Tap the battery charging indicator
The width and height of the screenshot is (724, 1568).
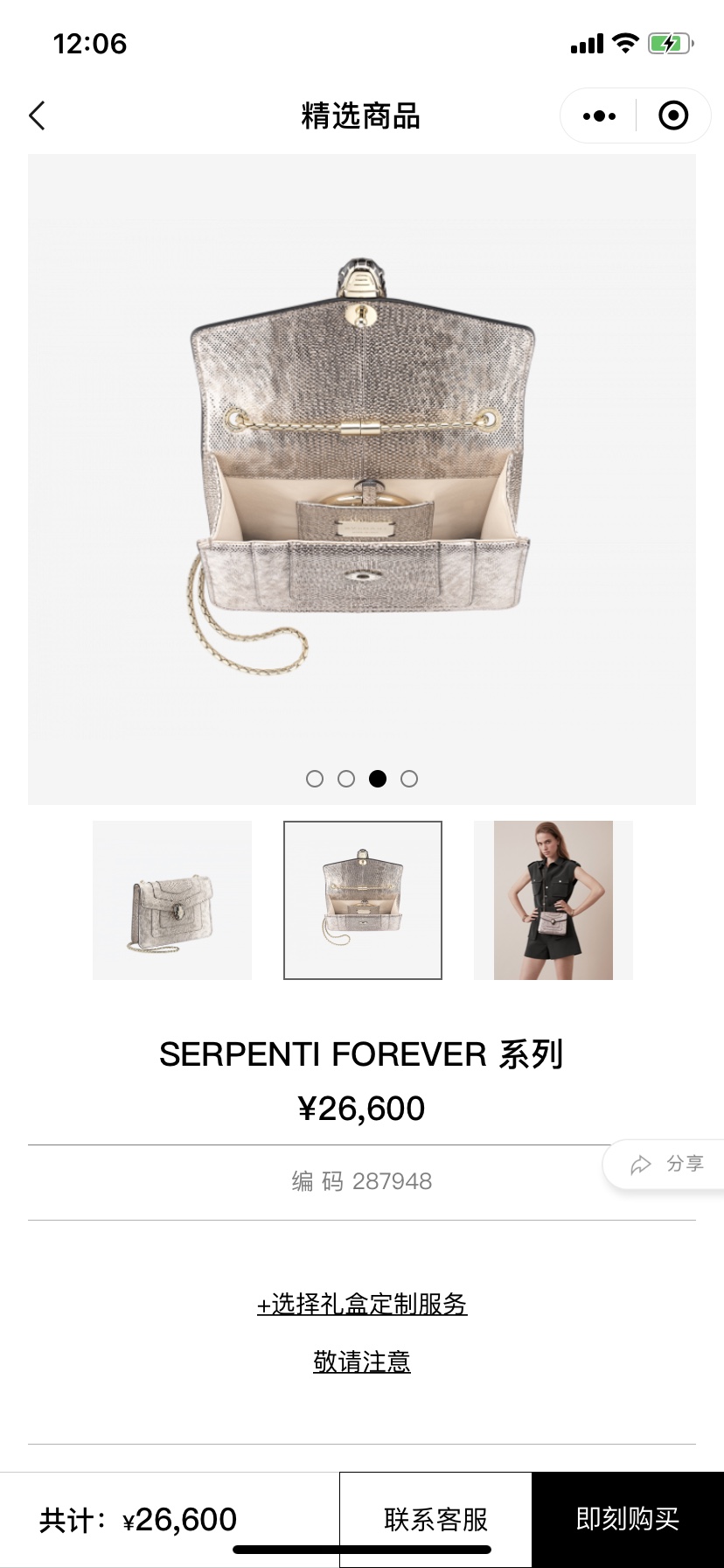point(670,43)
